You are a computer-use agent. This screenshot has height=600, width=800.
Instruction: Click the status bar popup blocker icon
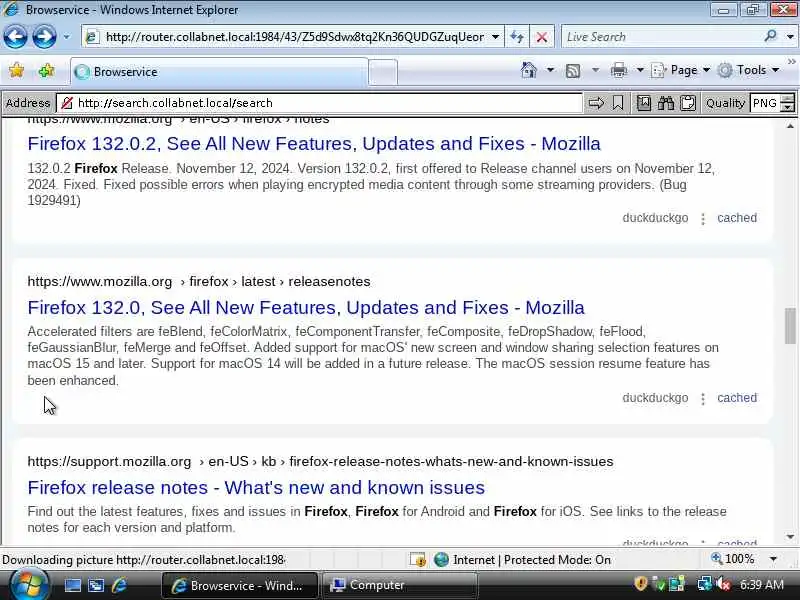click(418, 560)
